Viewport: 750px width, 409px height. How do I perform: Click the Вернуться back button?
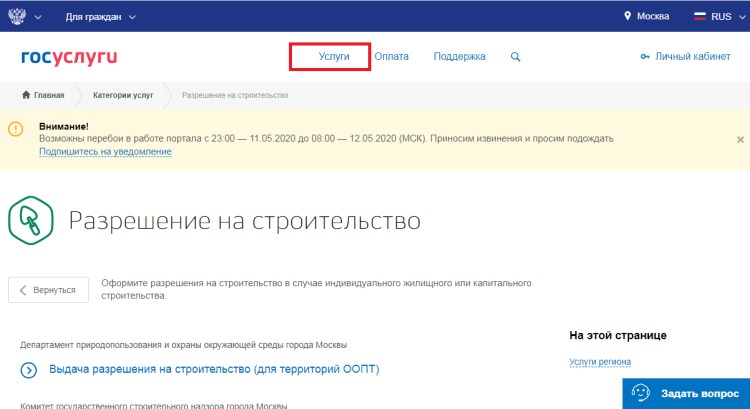[x=48, y=290]
